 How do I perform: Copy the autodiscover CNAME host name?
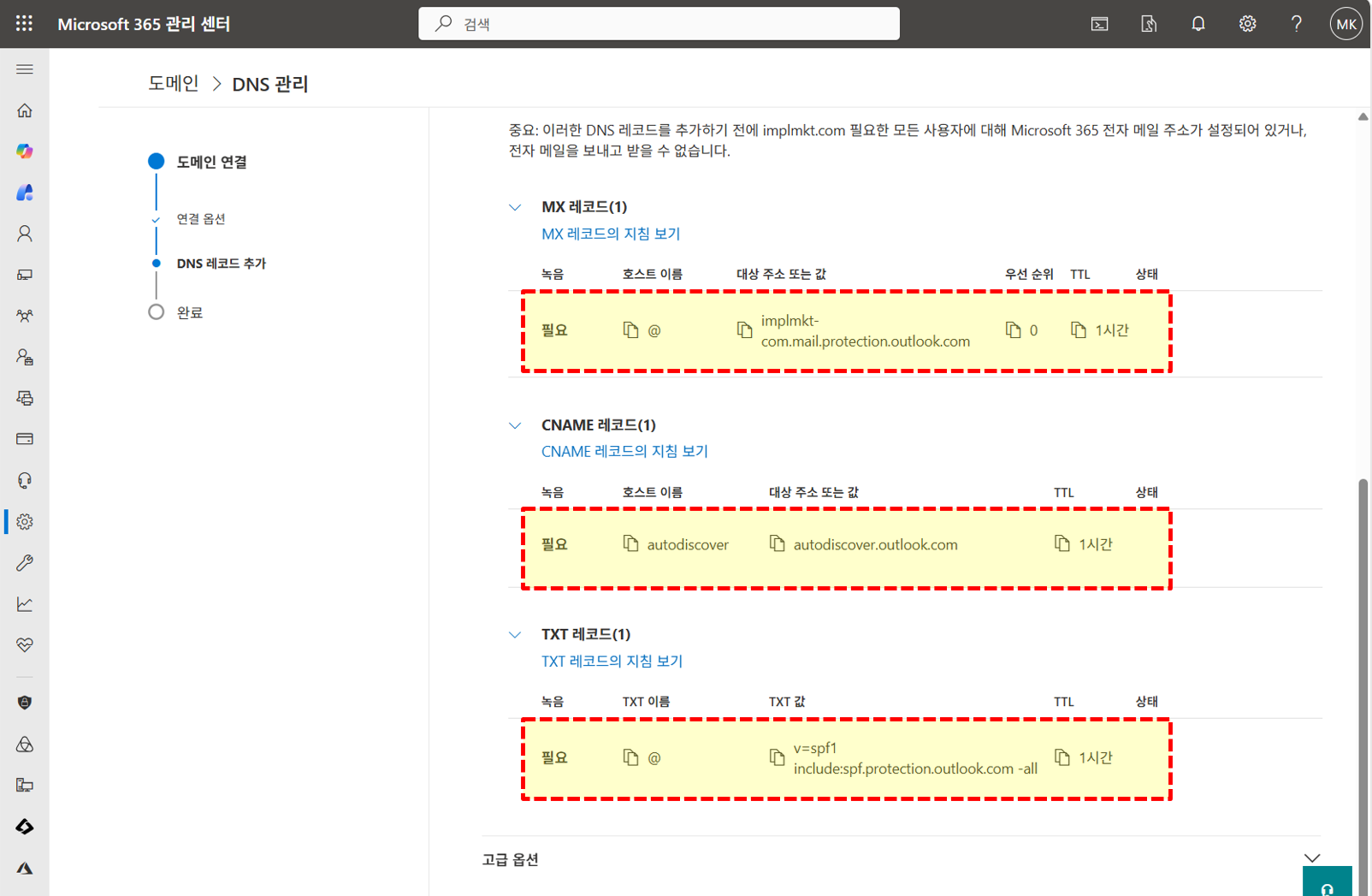[x=630, y=544]
